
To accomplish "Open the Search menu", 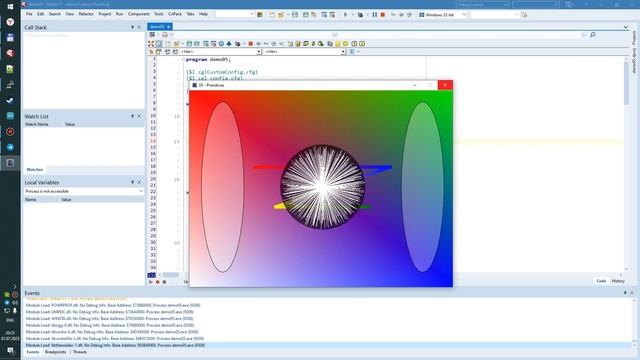I will (55, 14).
